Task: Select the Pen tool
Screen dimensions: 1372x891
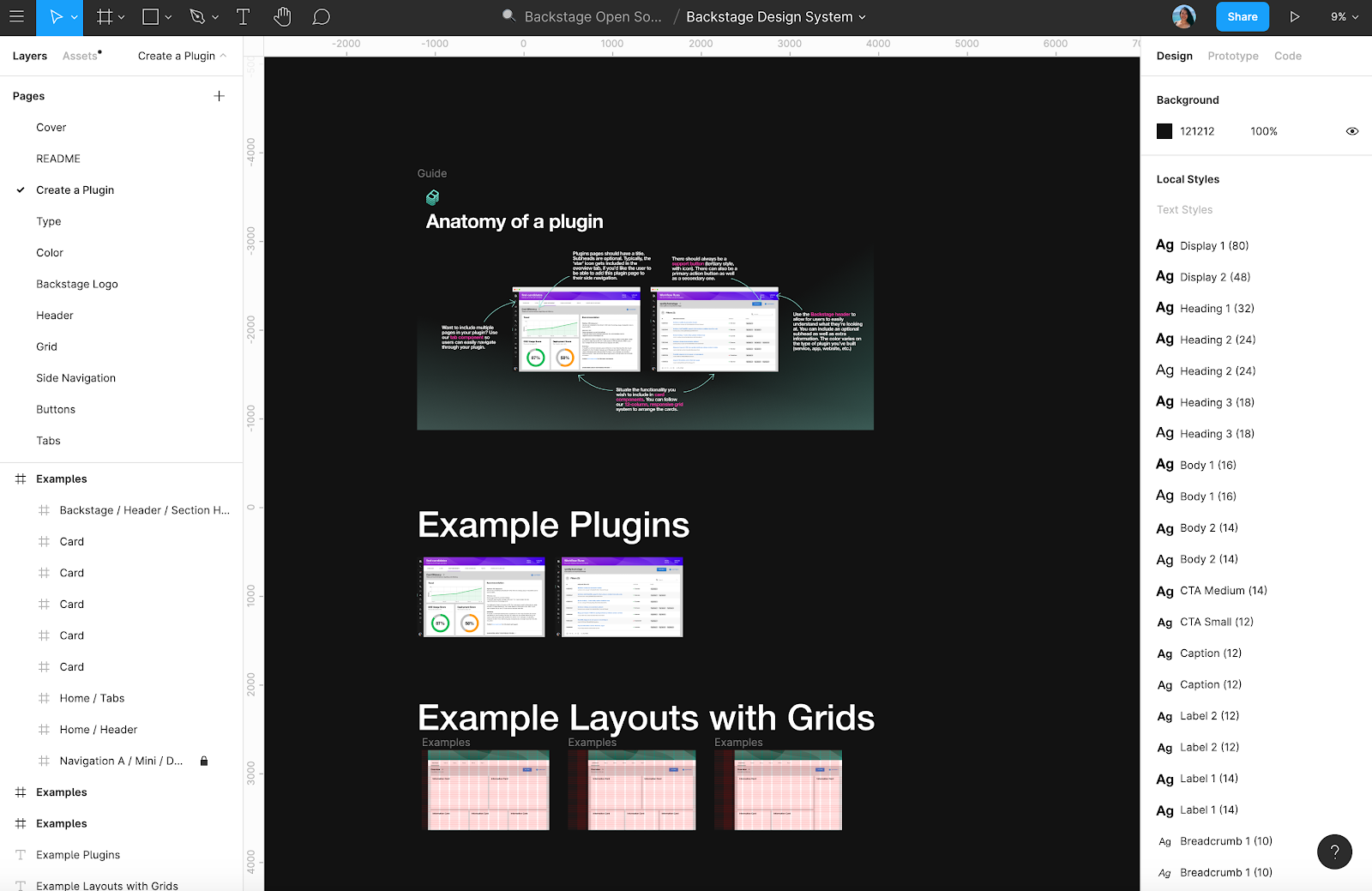Action: [x=197, y=17]
